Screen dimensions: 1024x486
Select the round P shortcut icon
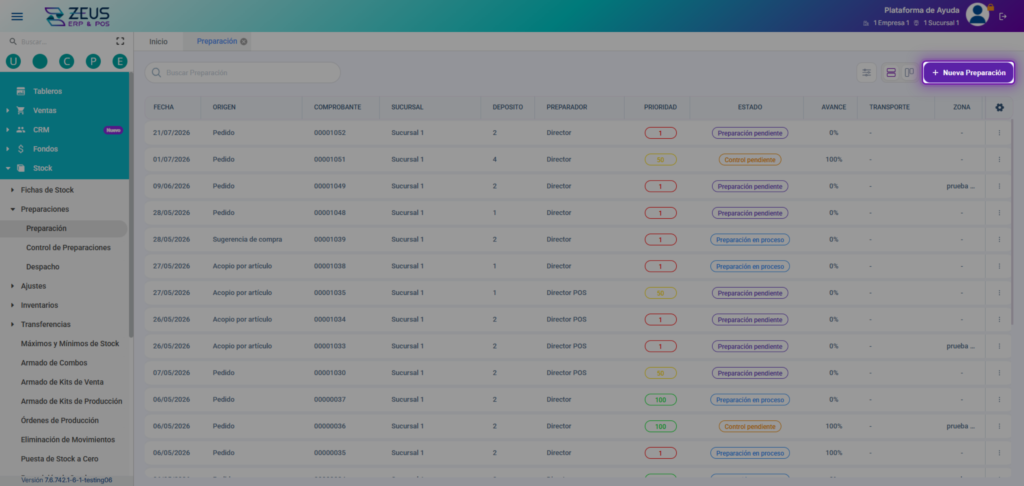93,61
